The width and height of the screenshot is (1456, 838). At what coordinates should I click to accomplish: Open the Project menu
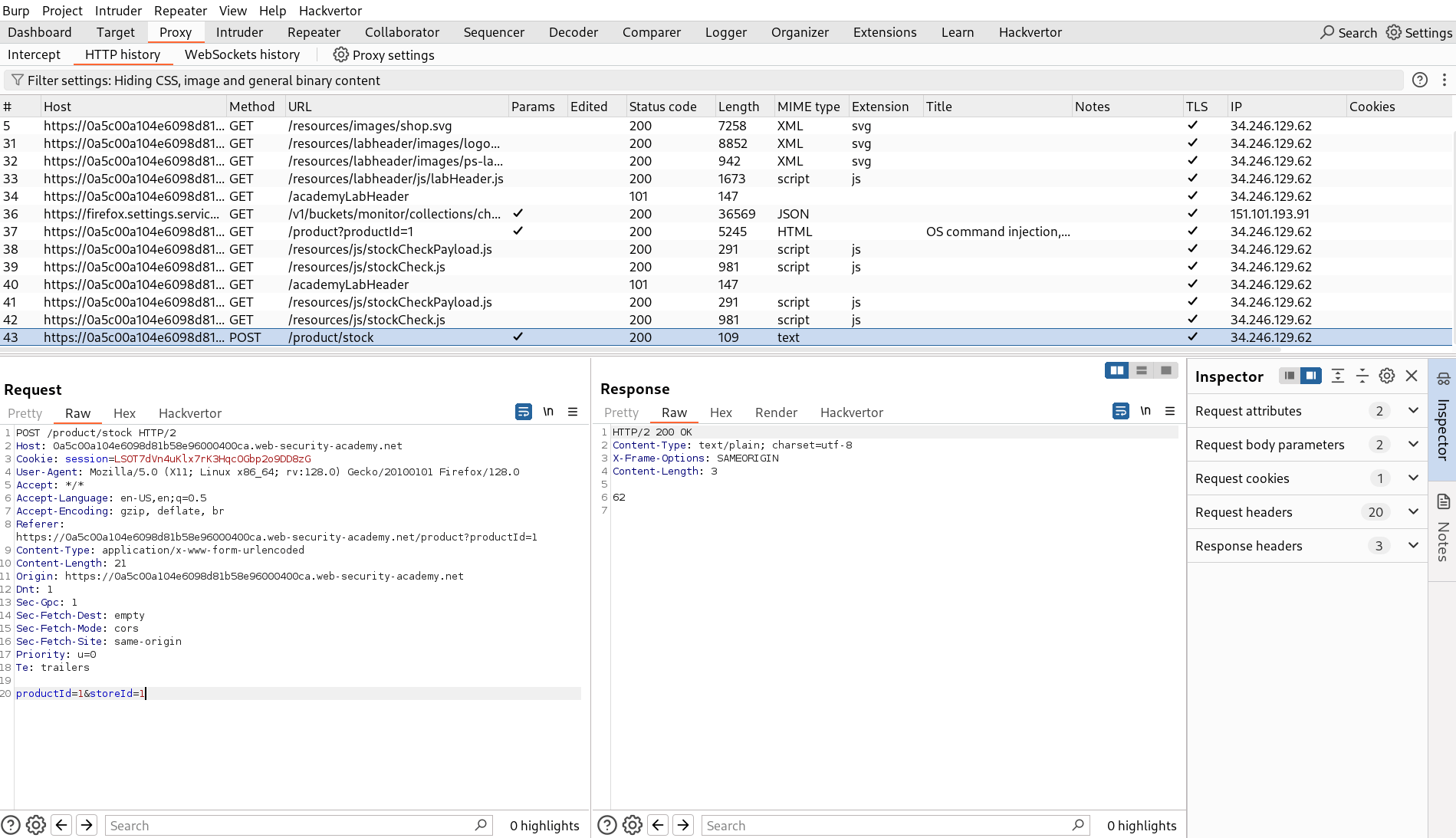pos(62,10)
